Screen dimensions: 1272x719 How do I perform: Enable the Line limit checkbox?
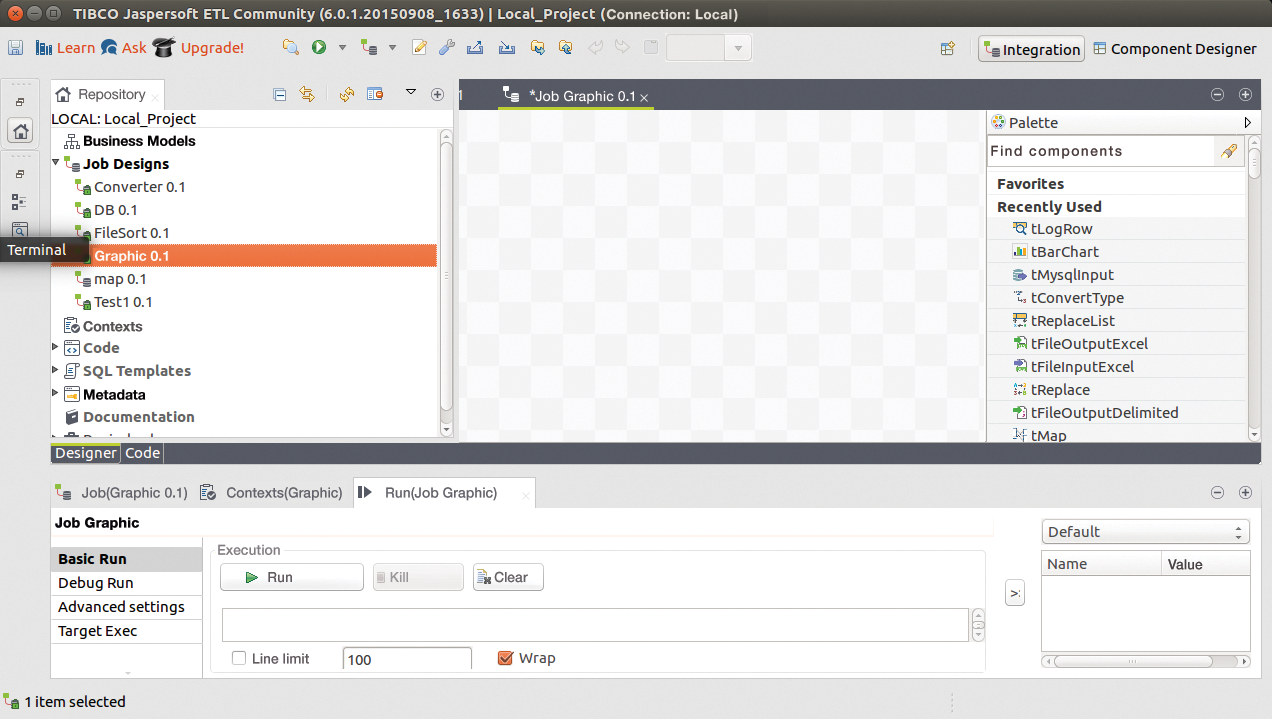pos(239,658)
